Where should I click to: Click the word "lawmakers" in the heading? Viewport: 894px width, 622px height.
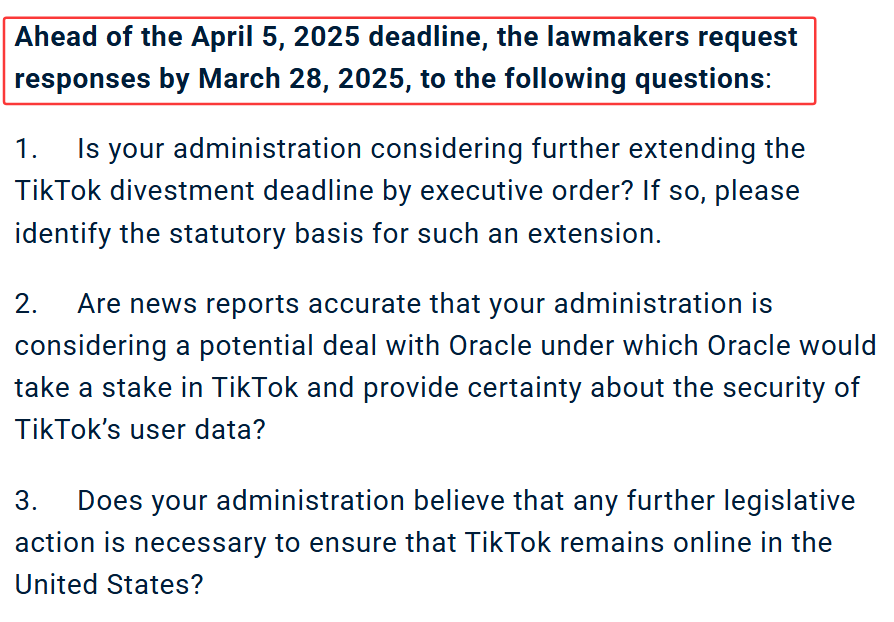(x=617, y=38)
